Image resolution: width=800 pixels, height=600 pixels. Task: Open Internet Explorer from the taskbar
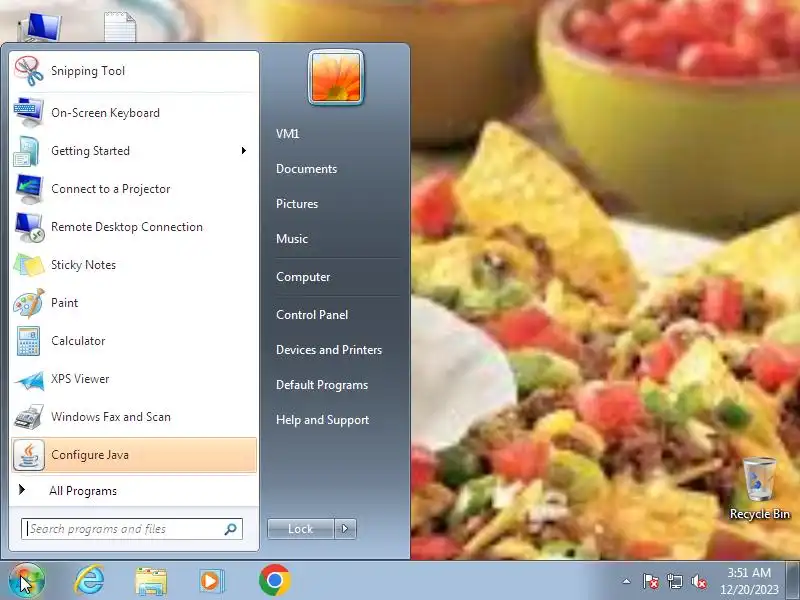pos(89,581)
